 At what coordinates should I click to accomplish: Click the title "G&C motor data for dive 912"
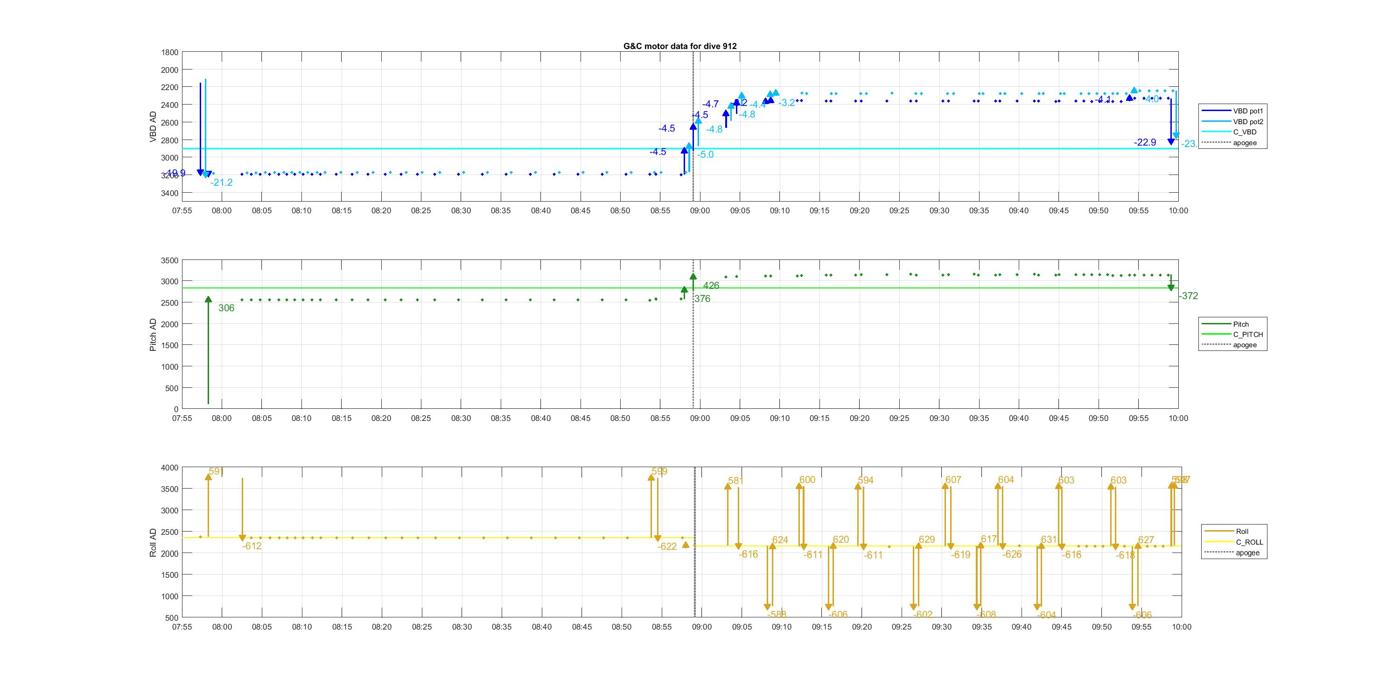coord(680,46)
